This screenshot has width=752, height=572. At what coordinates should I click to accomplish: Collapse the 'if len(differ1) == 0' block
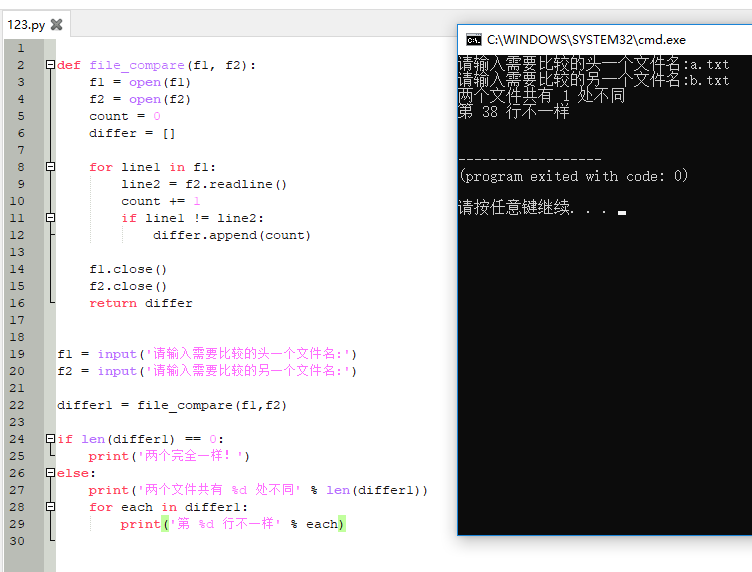point(50,439)
